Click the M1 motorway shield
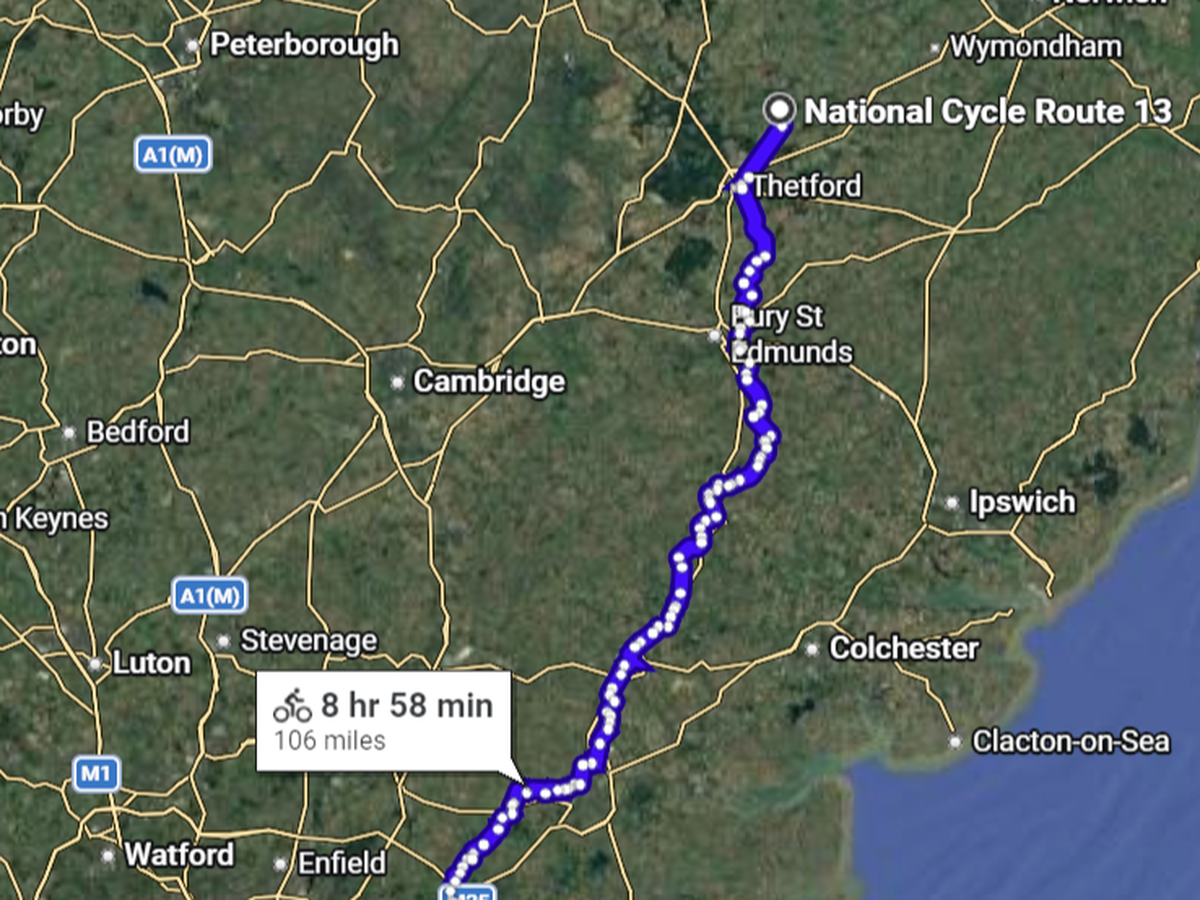The width and height of the screenshot is (1200, 900). (x=96, y=773)
